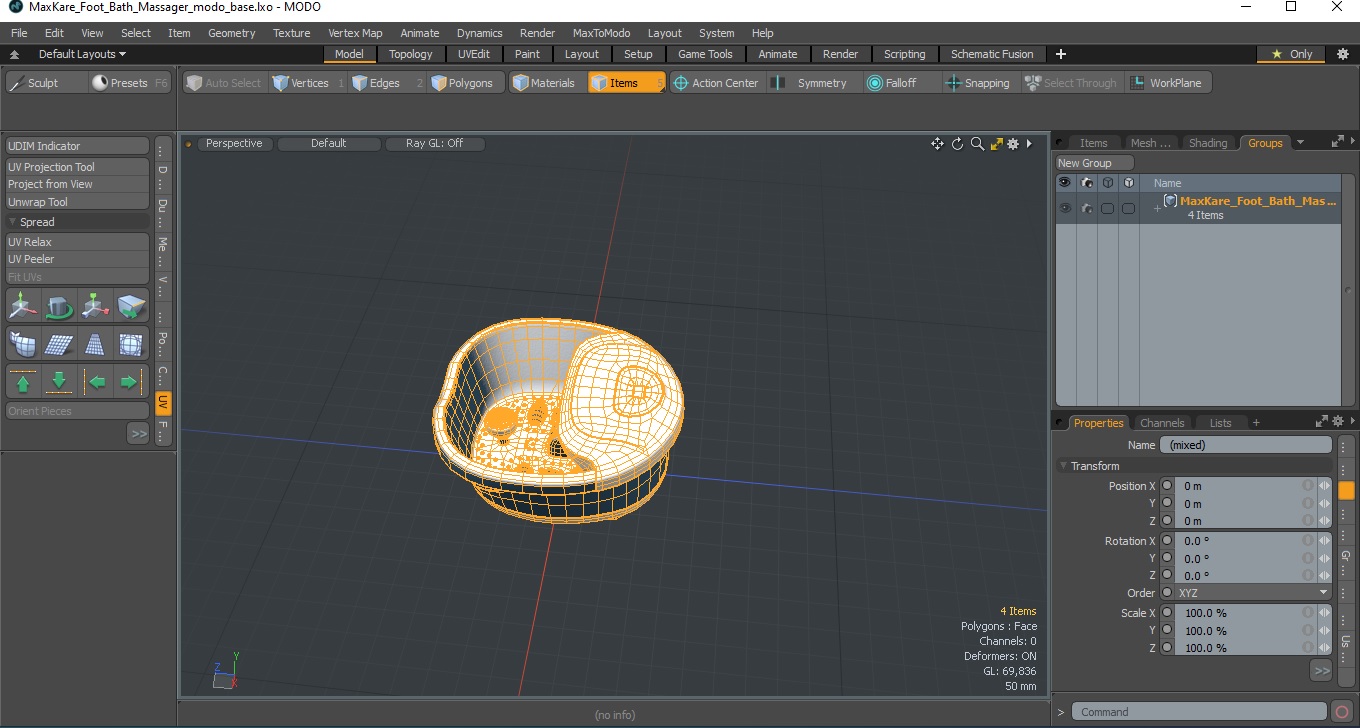Click the viewport rotate icon

957,144
